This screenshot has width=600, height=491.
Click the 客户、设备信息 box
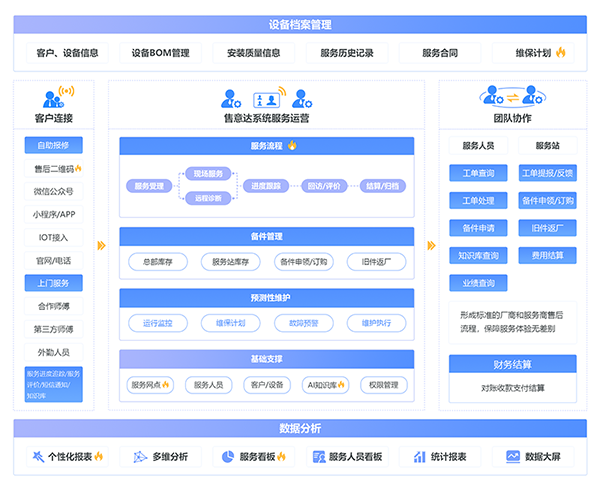[67, 53]
